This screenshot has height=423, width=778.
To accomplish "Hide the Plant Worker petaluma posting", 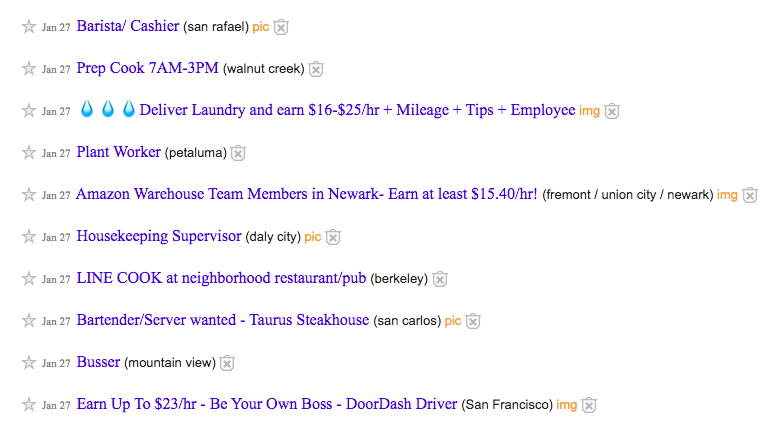I will [x=238, y=153].
